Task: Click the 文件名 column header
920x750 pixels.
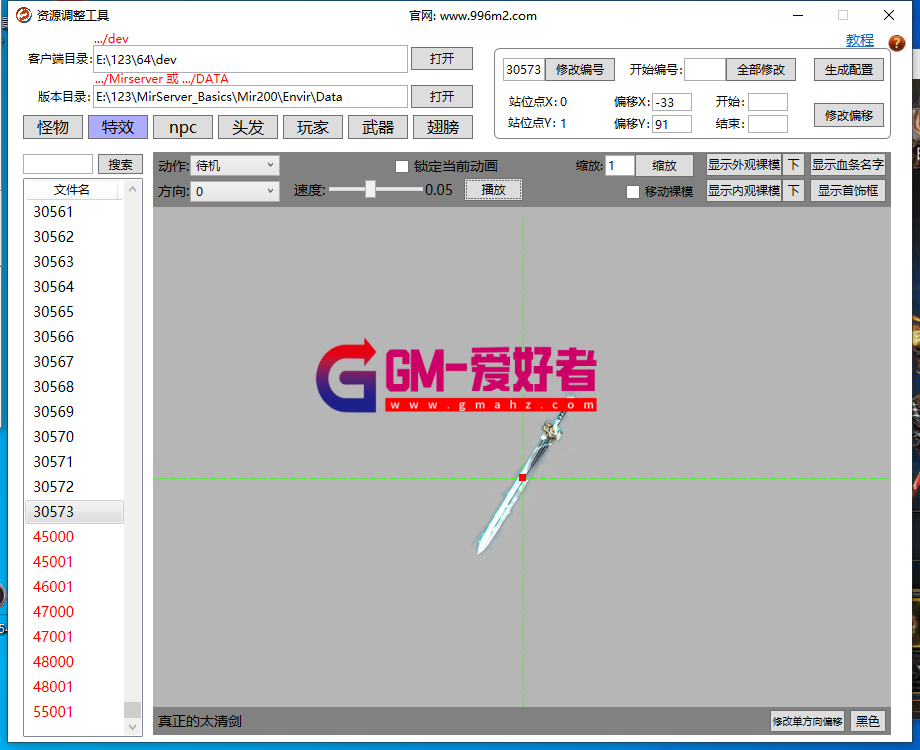Action: tap(72, 190)
